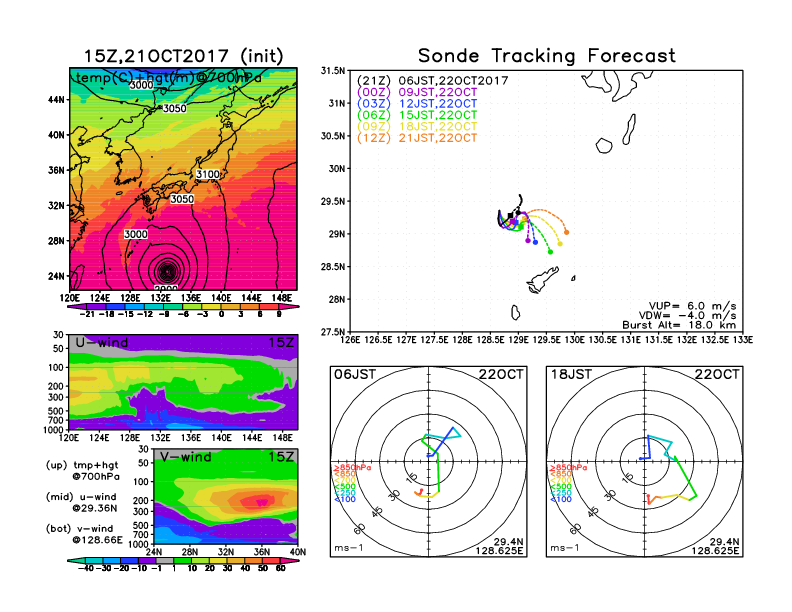The height and width of the screenshot is (612, 792).
Task: Click the green 06Z balloon landing dot
Action: tap(550, 252)
